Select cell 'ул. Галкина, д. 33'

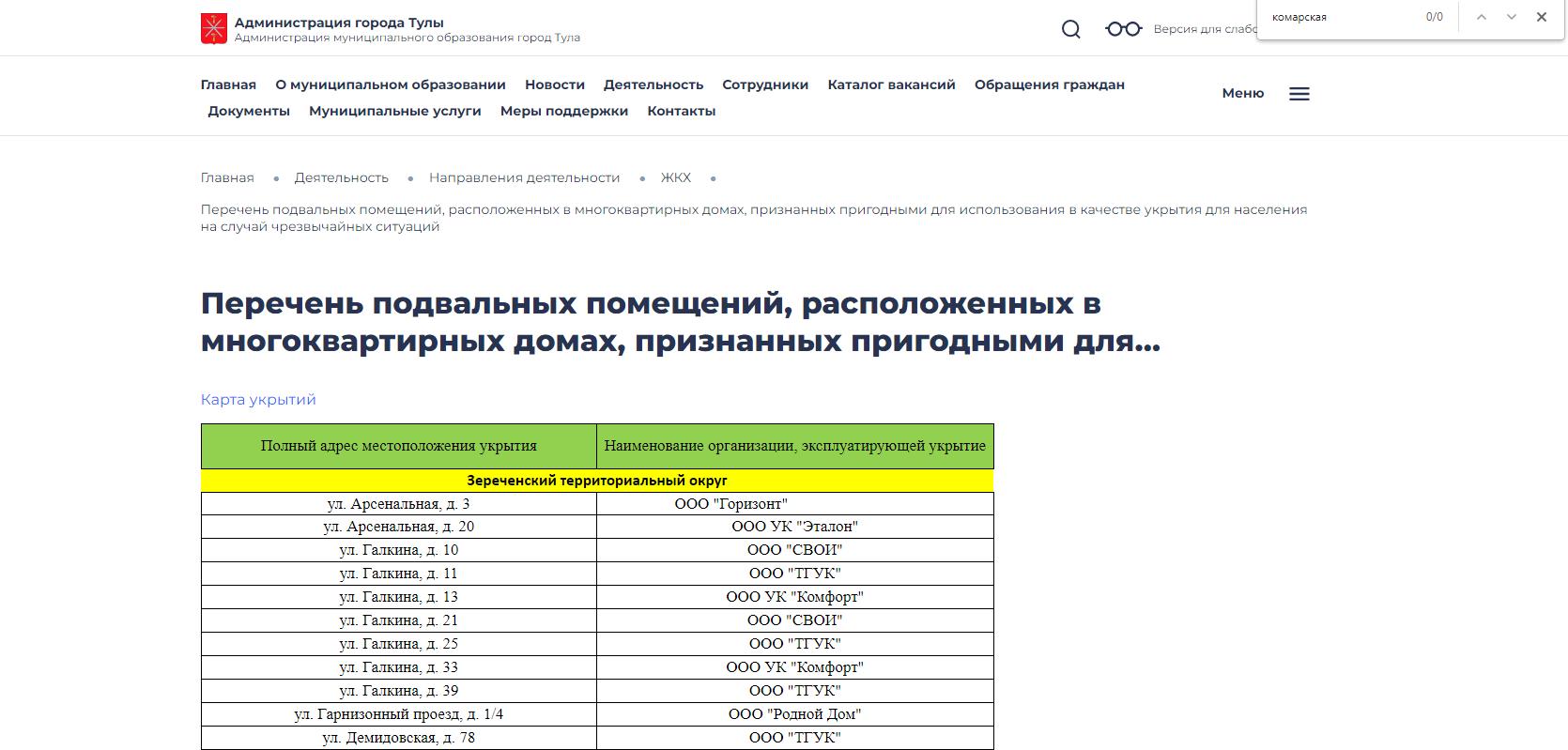coord(399,667)
